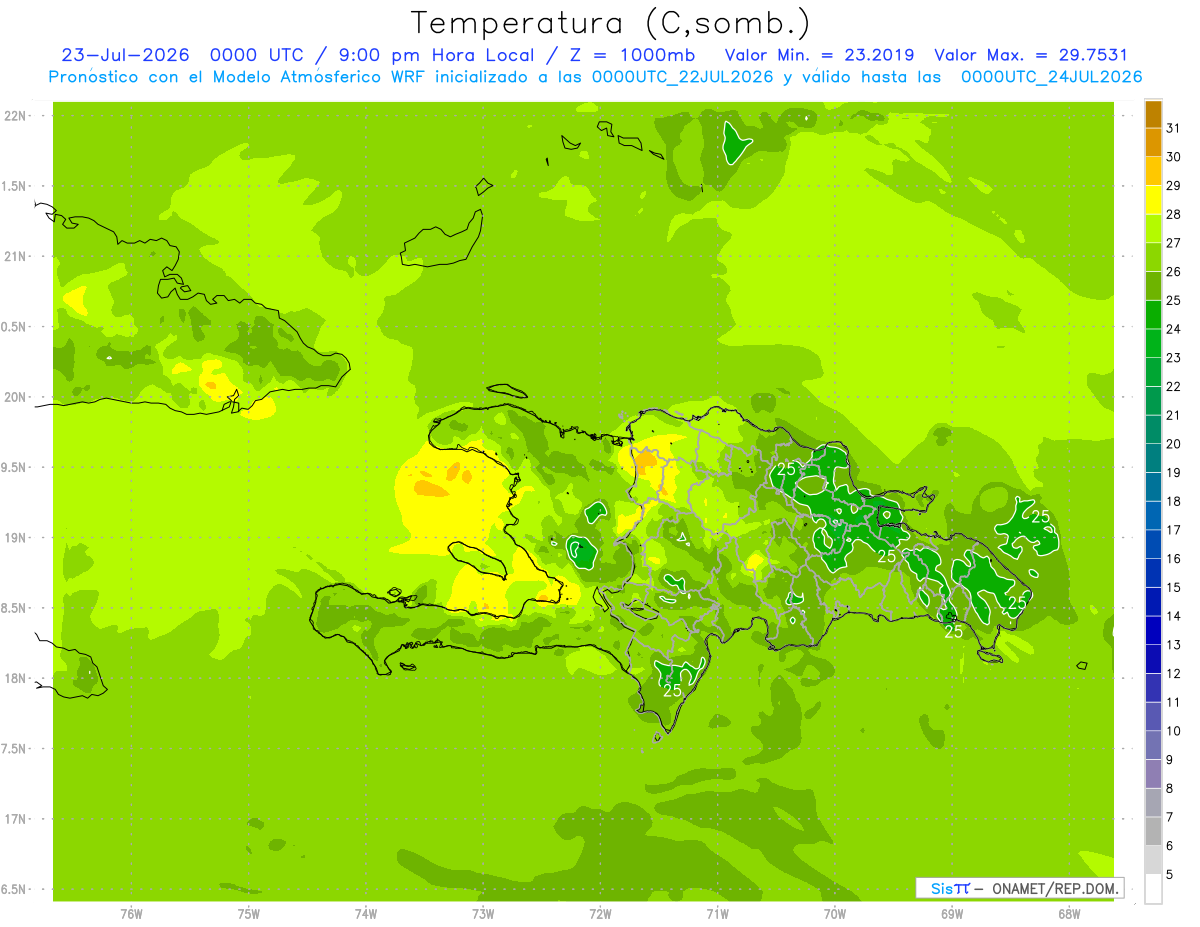Pick the teal swatch between 19 and 20
The height and width of the screenshot is (927, 1200).
[x=1153, y=458]
